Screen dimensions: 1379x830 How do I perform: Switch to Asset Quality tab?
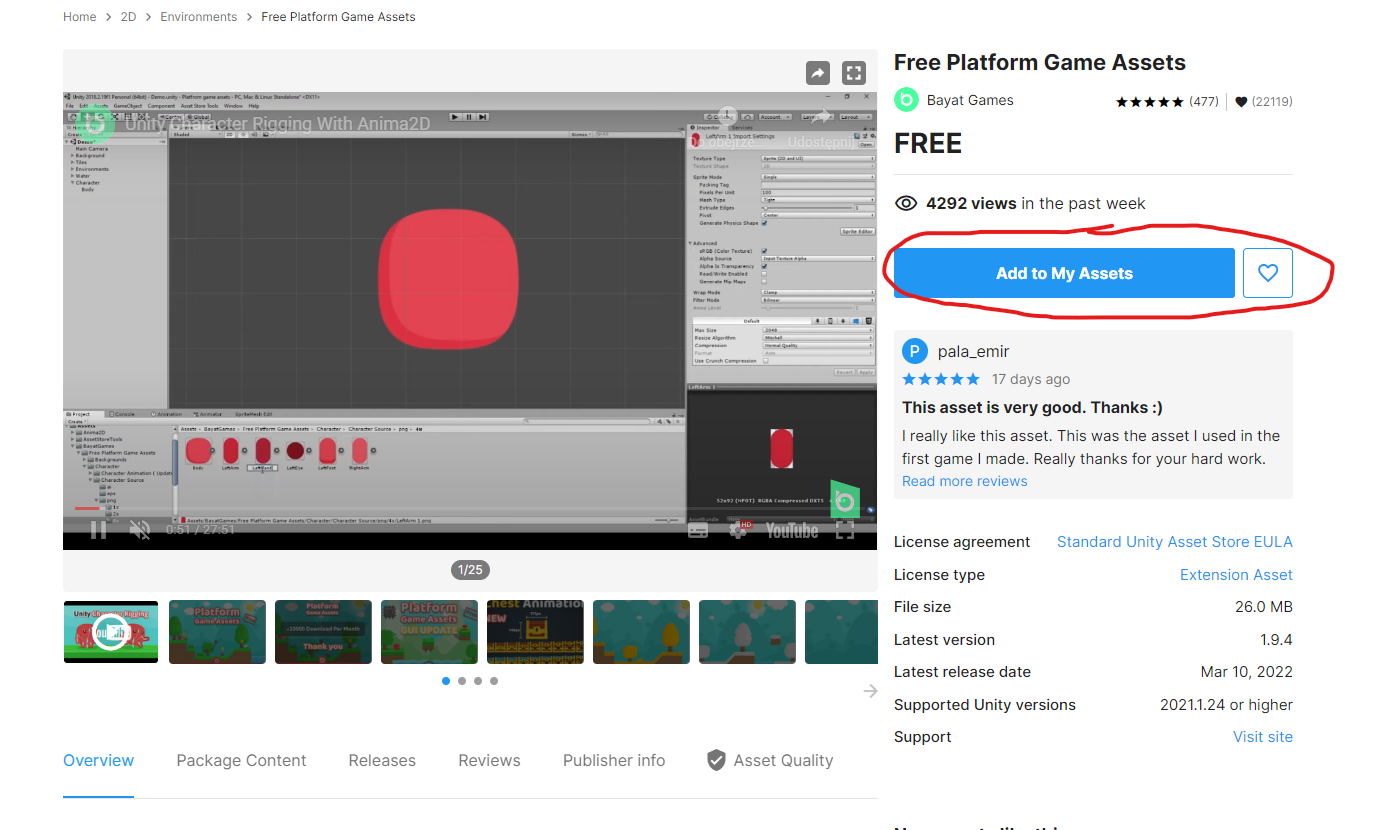tap(783, 761)
